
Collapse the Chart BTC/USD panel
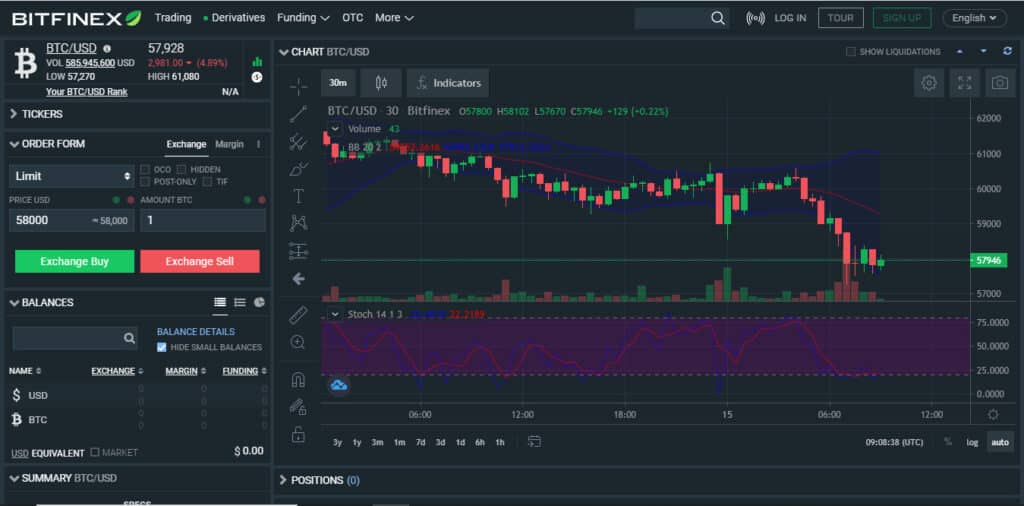pyautogui.click(x=283, y=52)
